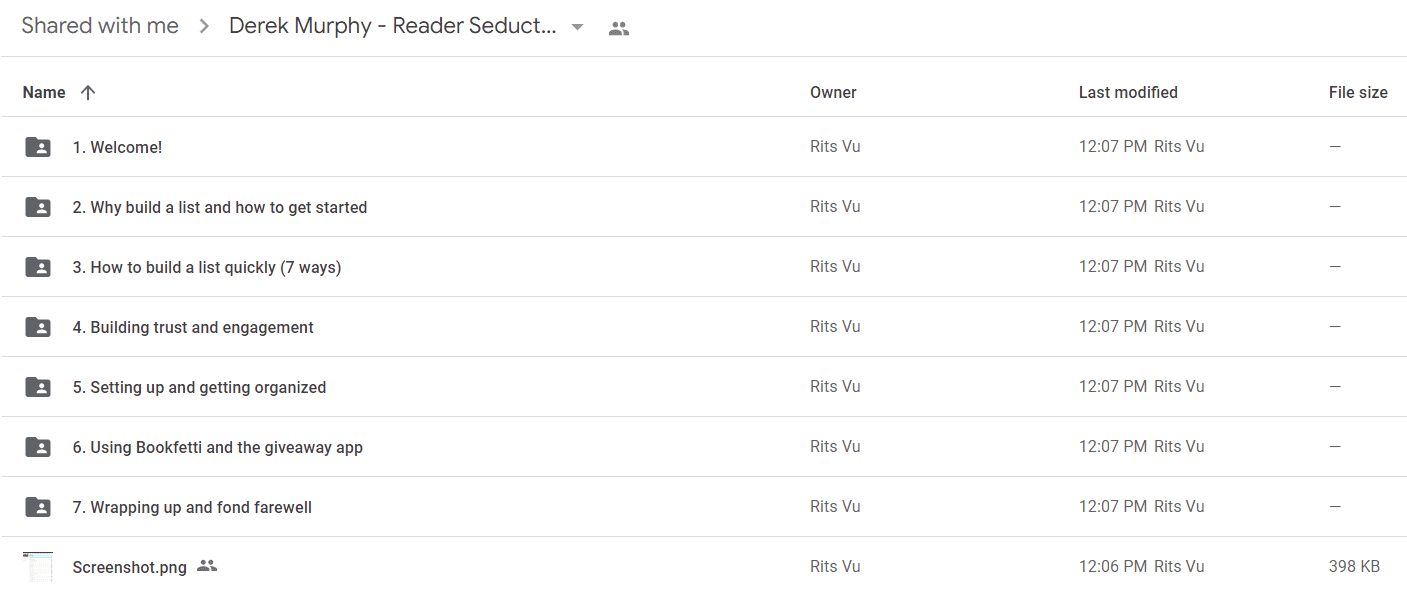Expand the Derek Murphy folder dropdown arrow
Image resolution: width=1407 pixels, height=592 pixels.
click(x=577, y=27)
